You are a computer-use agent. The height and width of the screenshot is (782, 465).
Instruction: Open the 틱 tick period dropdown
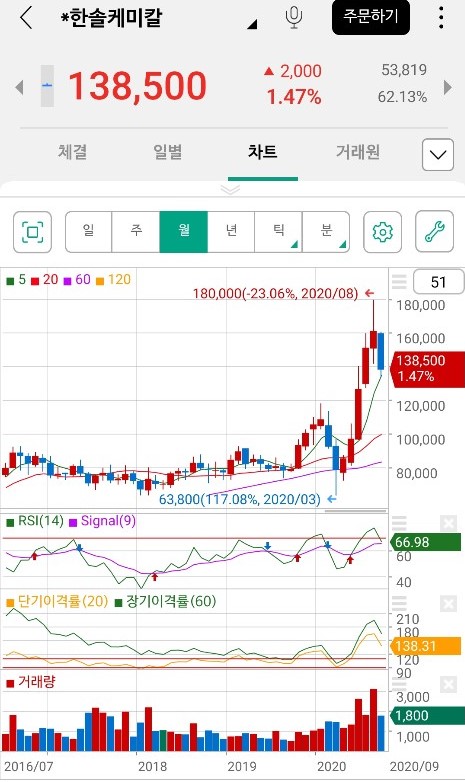(278, 232)
